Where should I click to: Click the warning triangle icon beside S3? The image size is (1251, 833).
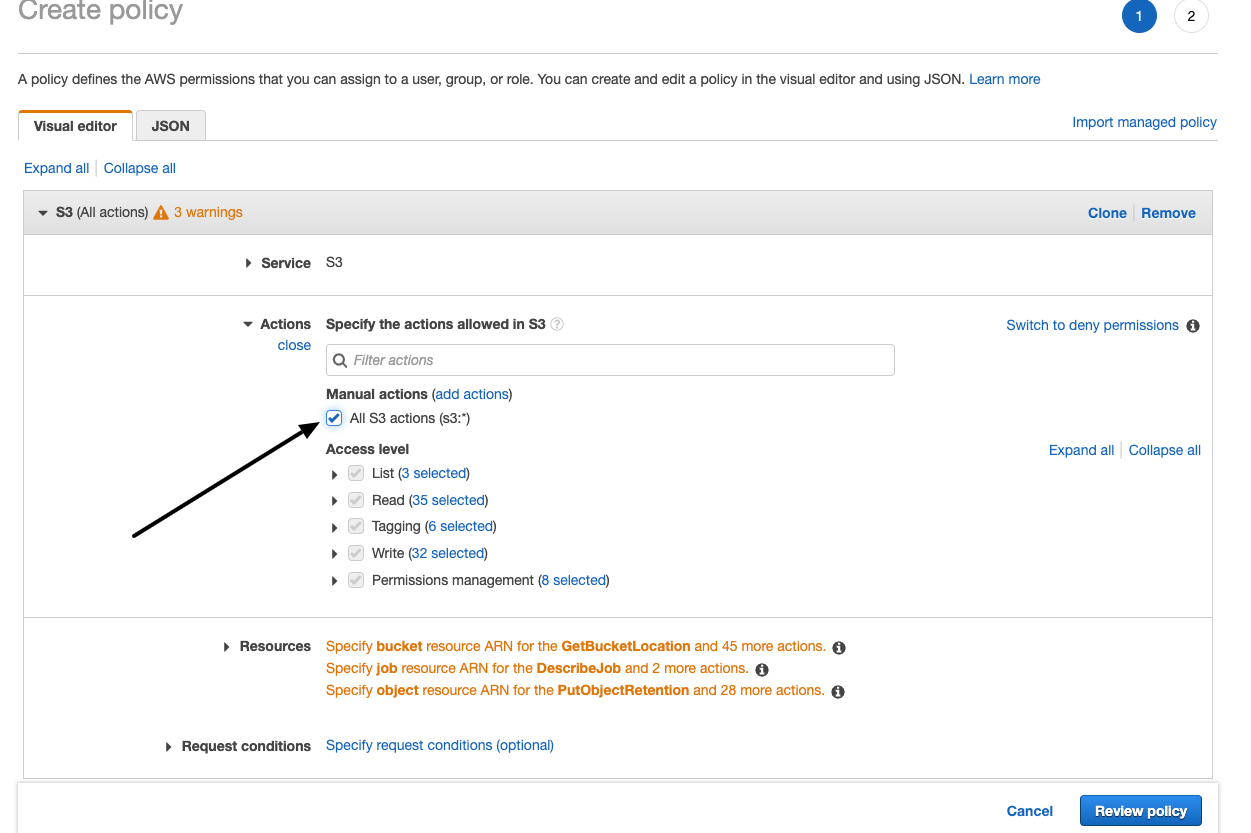click(x=161, y=212)
